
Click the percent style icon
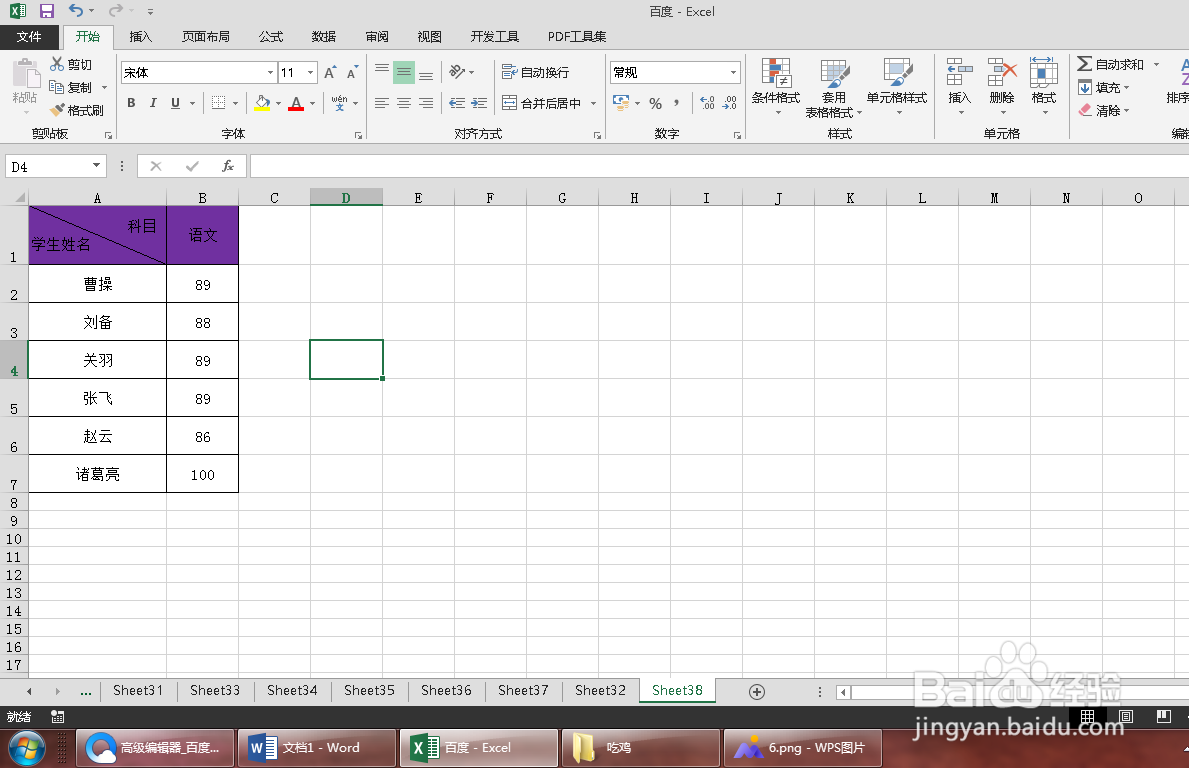[656, 103]
